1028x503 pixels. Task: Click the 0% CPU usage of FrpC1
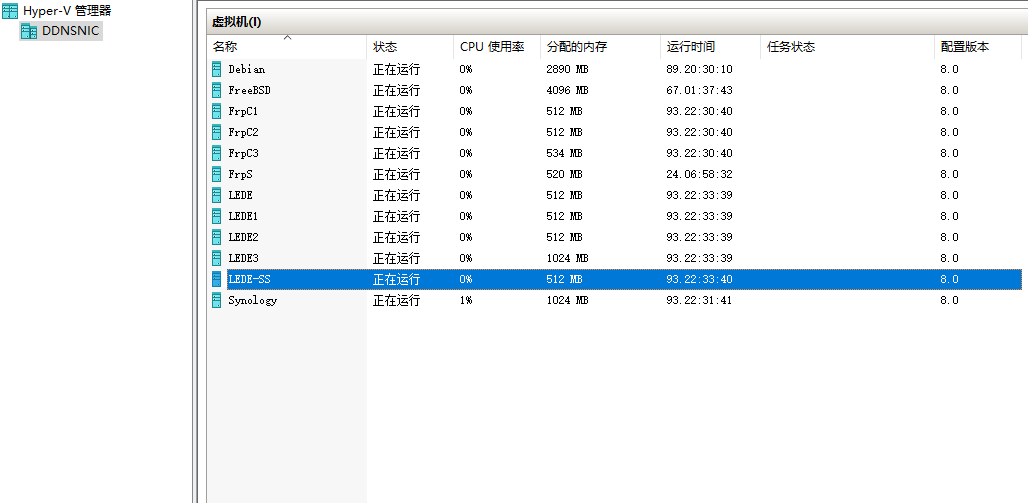pyautogui.click(x=465, y=111)
